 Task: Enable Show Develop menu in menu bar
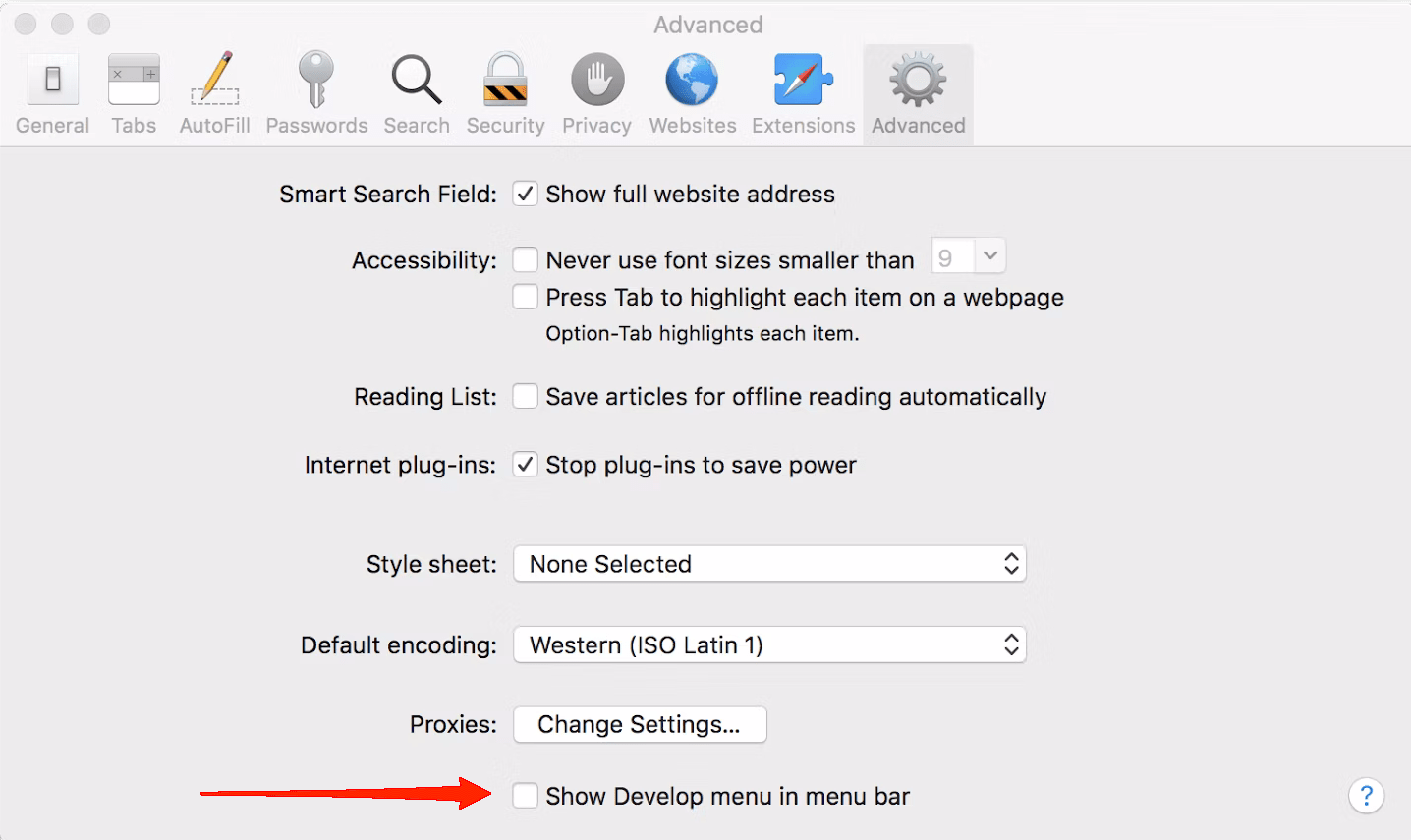(x=526, y=796)
